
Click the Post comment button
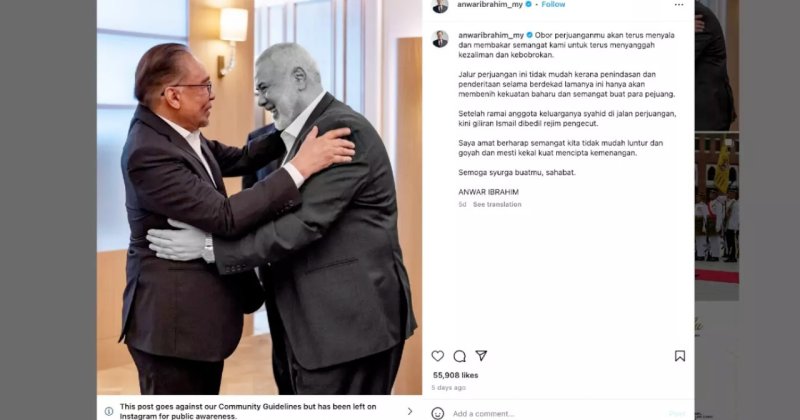coord(677,413)
